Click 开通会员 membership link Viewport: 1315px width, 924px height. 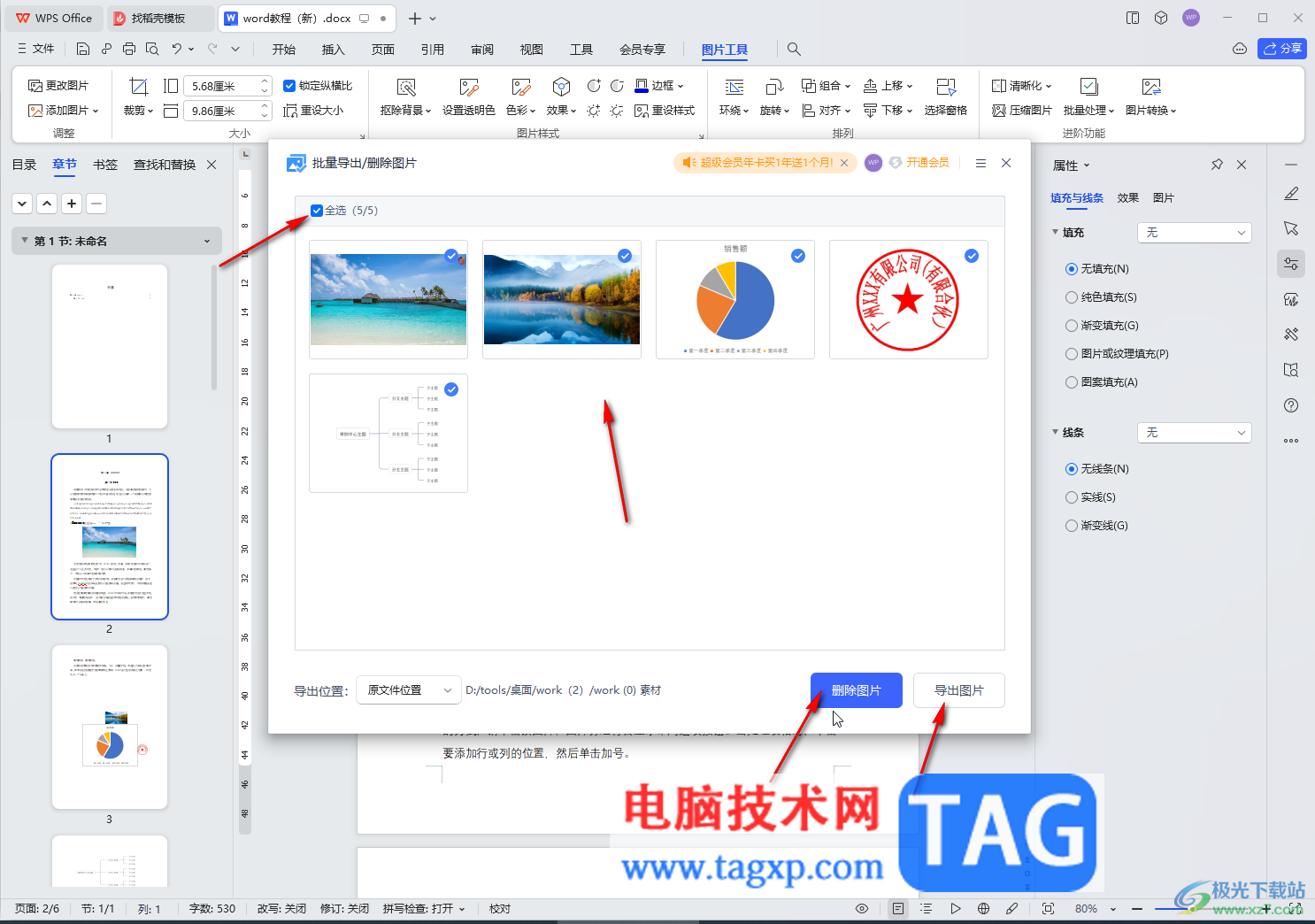point(927,163)
